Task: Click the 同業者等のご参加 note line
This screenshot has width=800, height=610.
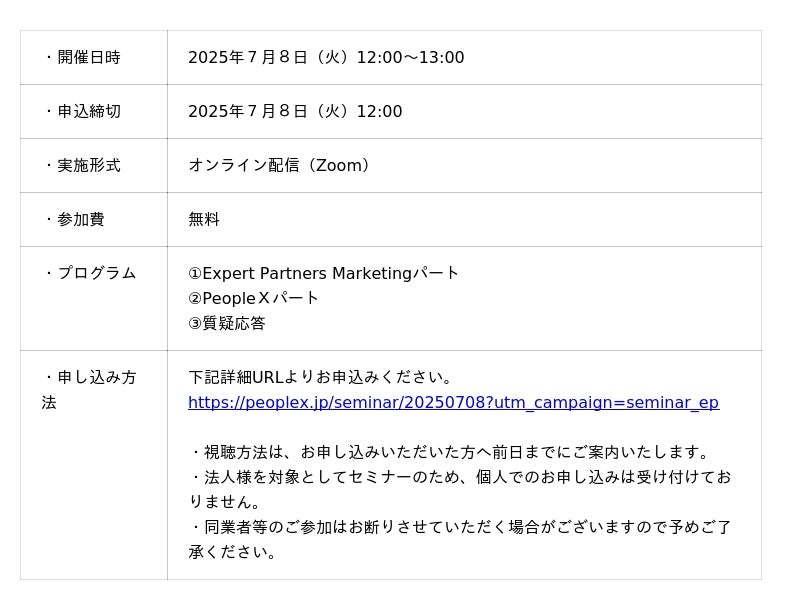Action: click(x=460, y=528)
